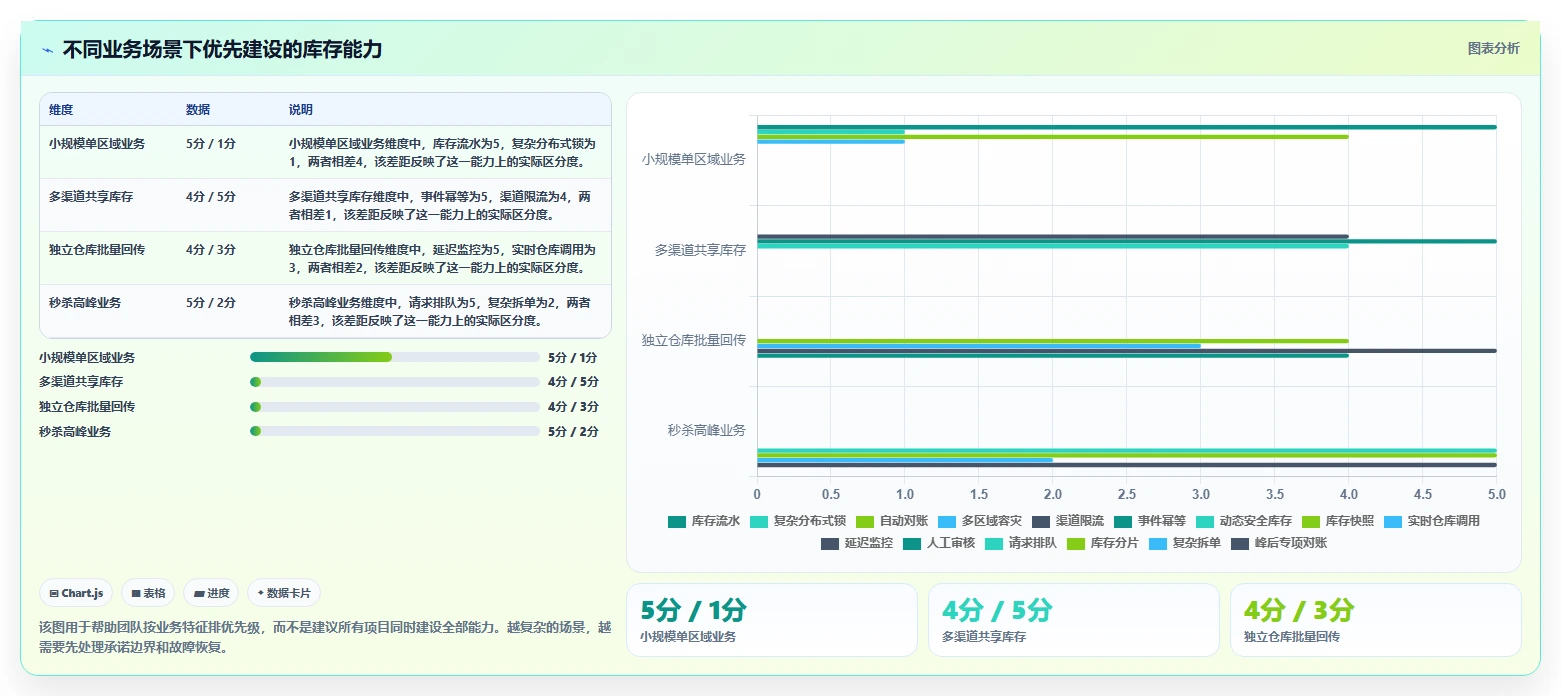The height and width of the screenshot is (696, 1561).
Task: Click the page title 不同业务场景下优先建设的库存能力
Action: [222, 49]
